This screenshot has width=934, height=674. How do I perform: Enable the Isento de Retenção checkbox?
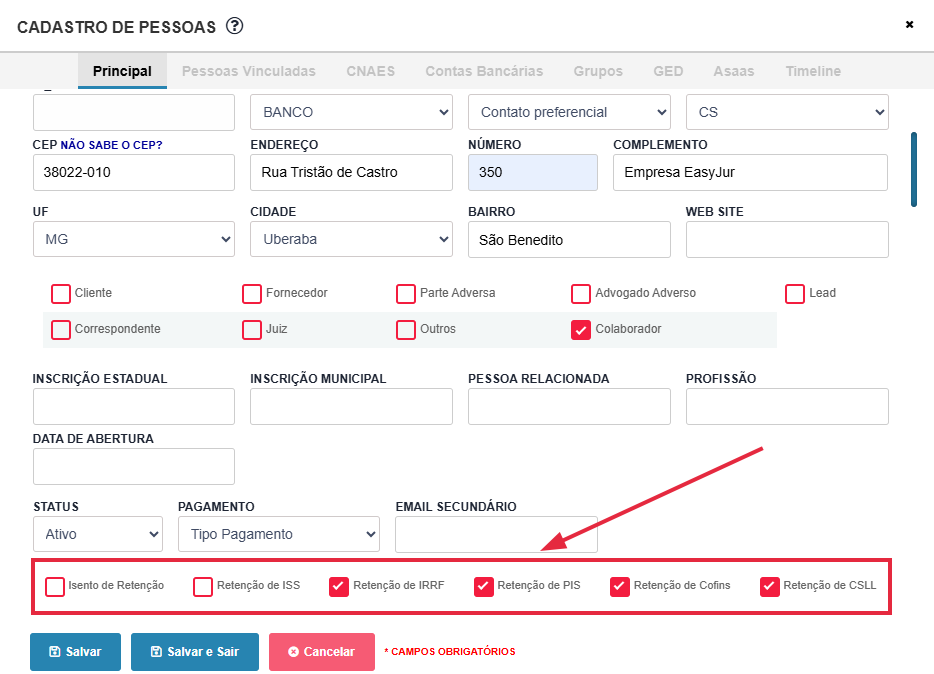(x=56, y=586)
